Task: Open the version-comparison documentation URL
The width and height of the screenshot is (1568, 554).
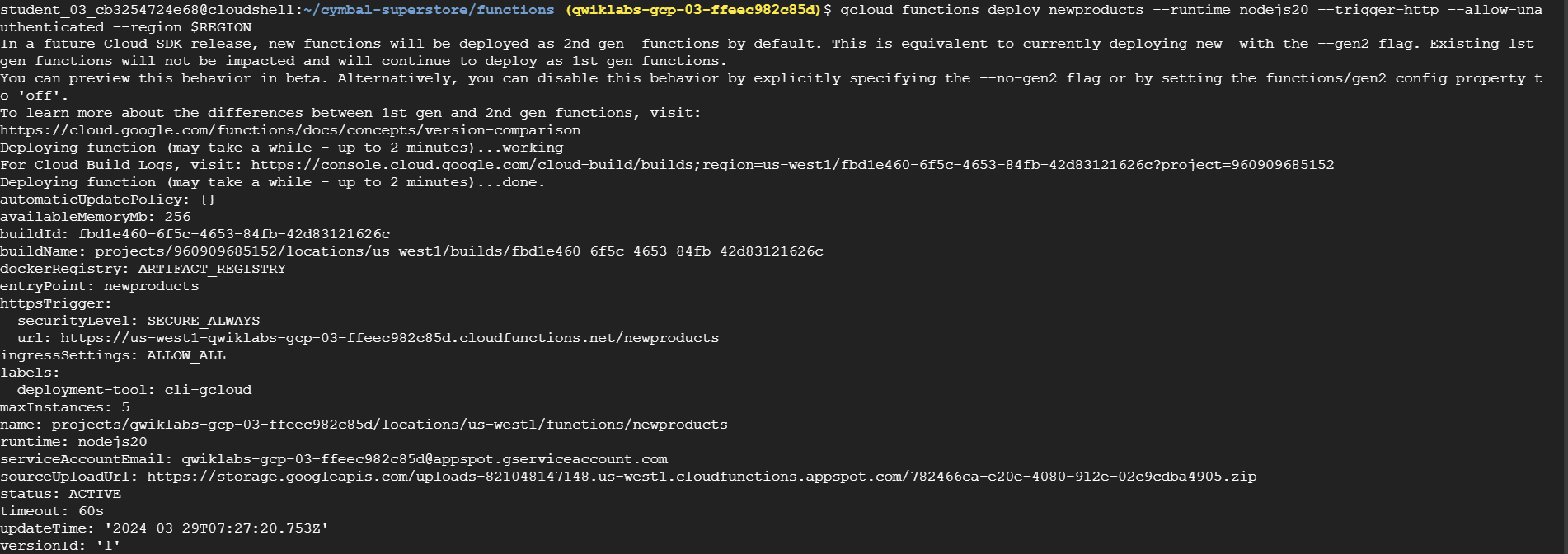Action: (x=290, y=130)
